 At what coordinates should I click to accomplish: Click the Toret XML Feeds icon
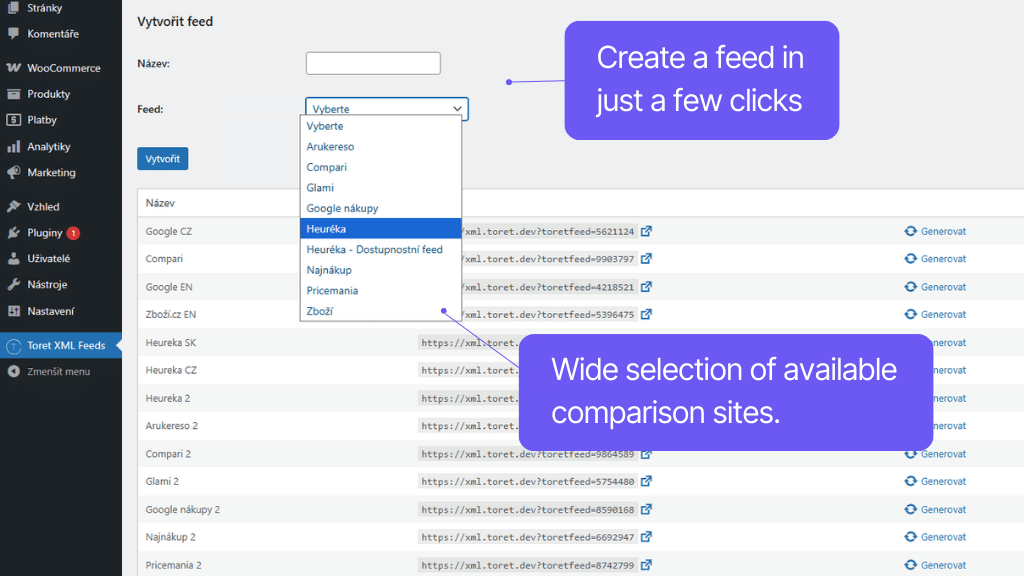(14, 345)
